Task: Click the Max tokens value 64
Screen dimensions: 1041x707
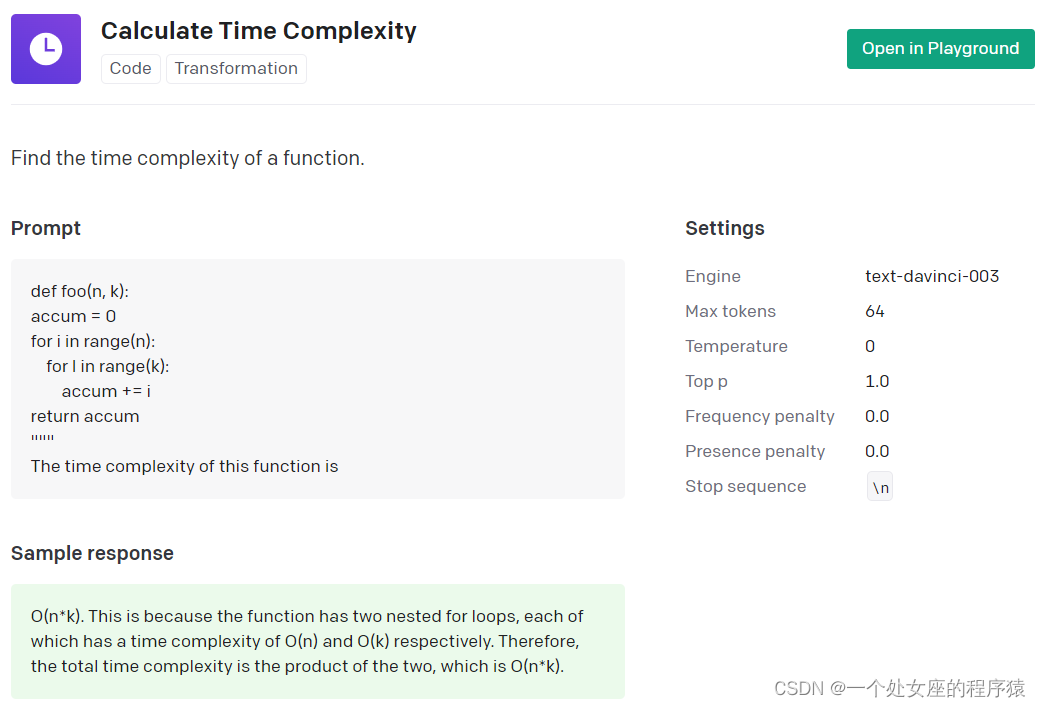Action: [x=875, y=311]
